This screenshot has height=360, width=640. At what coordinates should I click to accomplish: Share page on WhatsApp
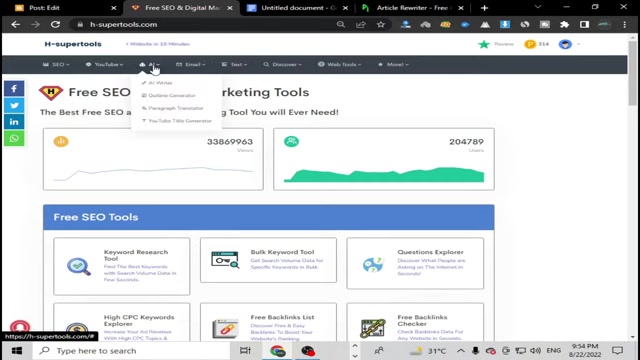[14, 138]
